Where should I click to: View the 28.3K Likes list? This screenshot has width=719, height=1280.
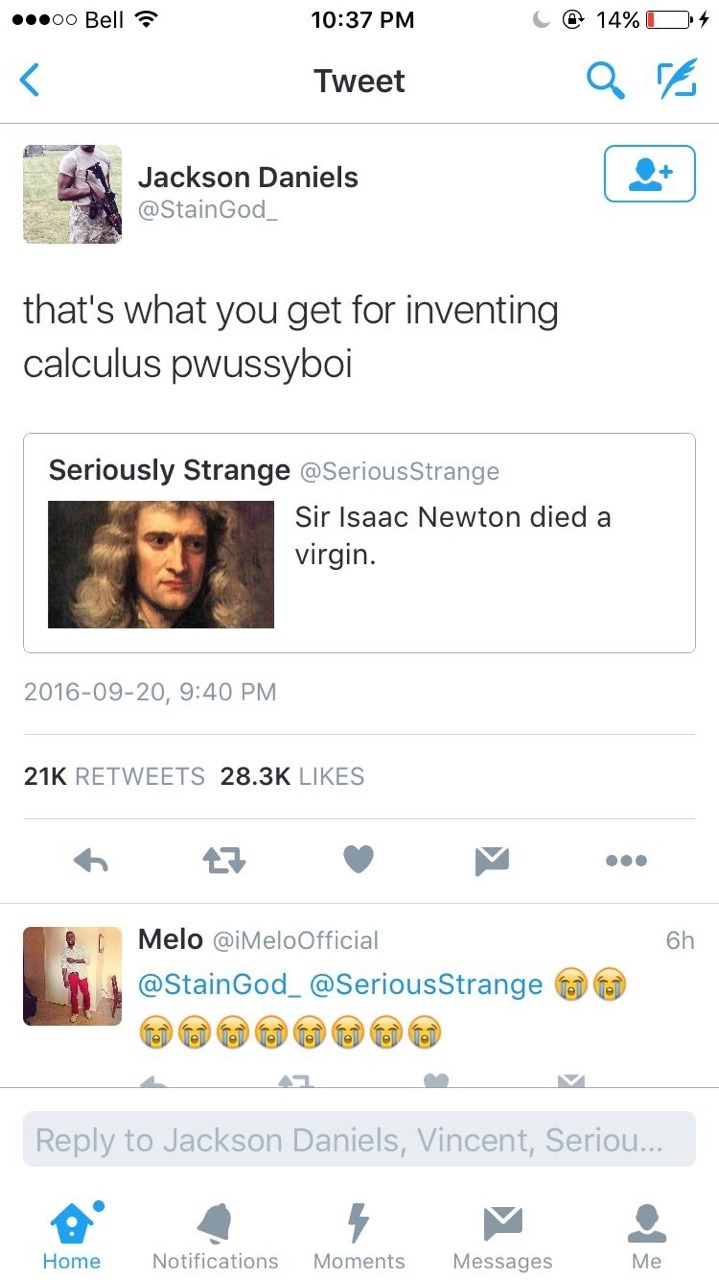click(x=292, y=776)
